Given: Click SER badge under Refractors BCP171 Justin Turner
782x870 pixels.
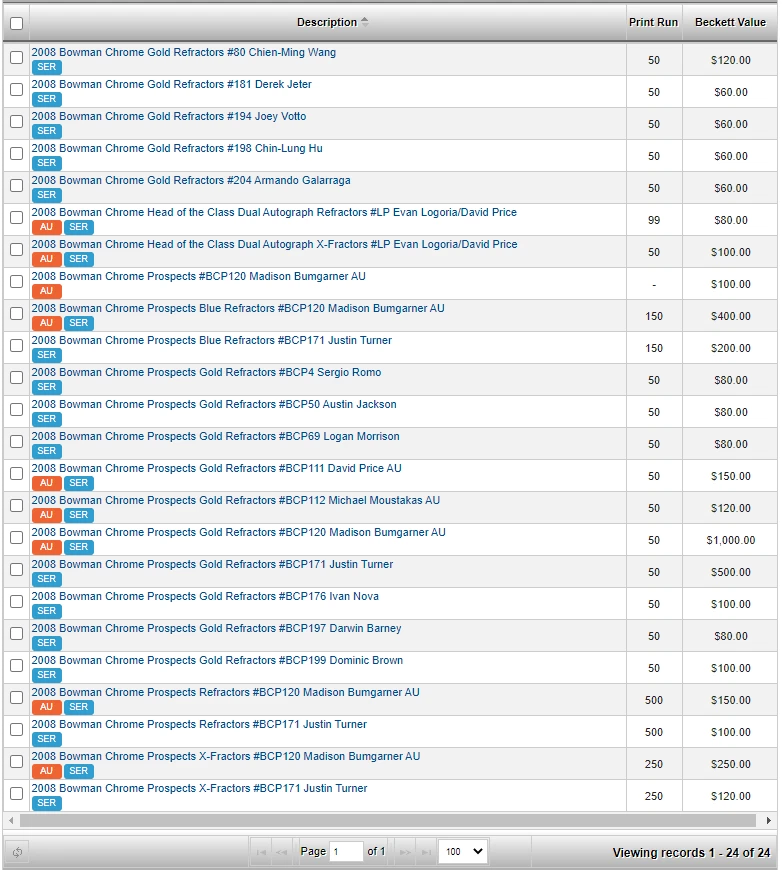Looking at the screenshot, I should pyautogui.click(x=47, y=739).
